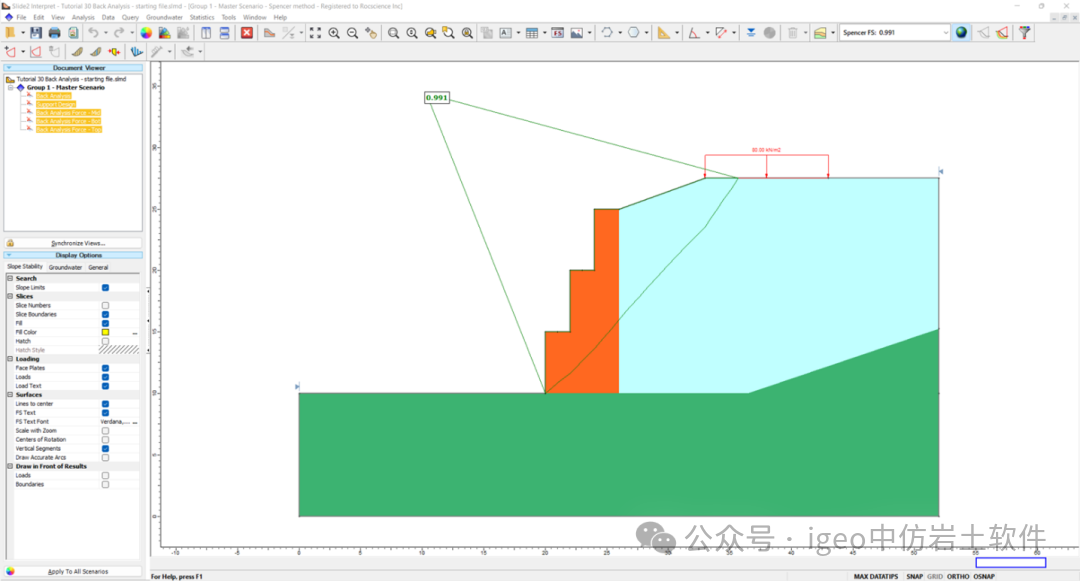Click the funnel filter surfaces icon

point(1025,33)
